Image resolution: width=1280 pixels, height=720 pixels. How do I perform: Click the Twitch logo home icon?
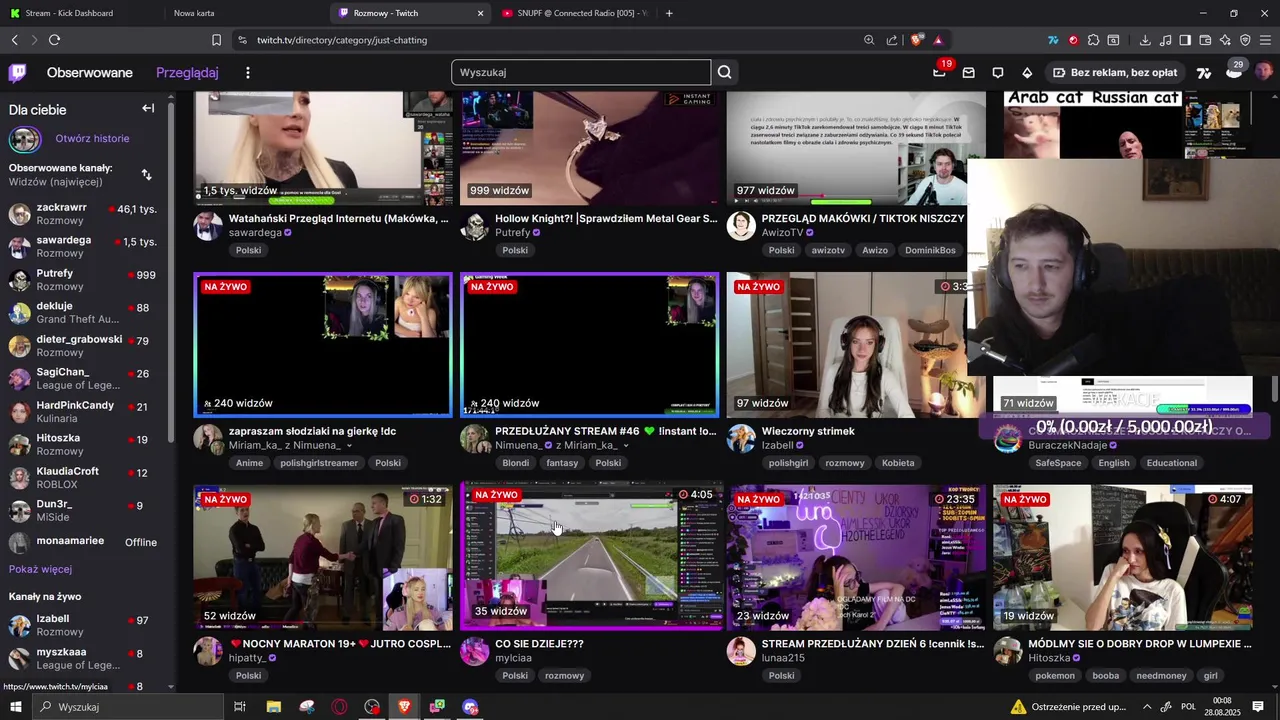(17, 72)
